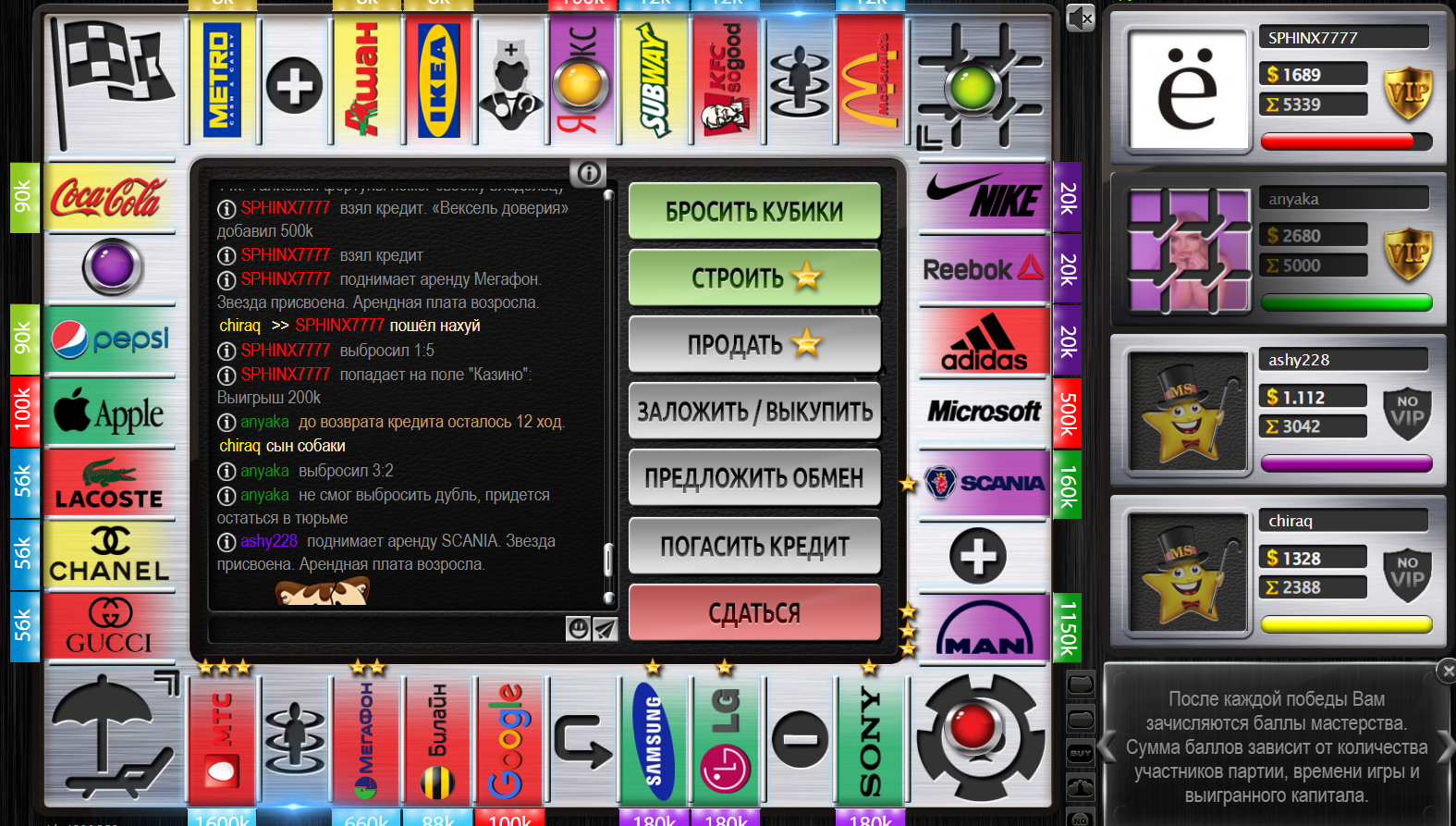
Task: Click the turn arrow cell on bottom row
Action: coord(581,740)
